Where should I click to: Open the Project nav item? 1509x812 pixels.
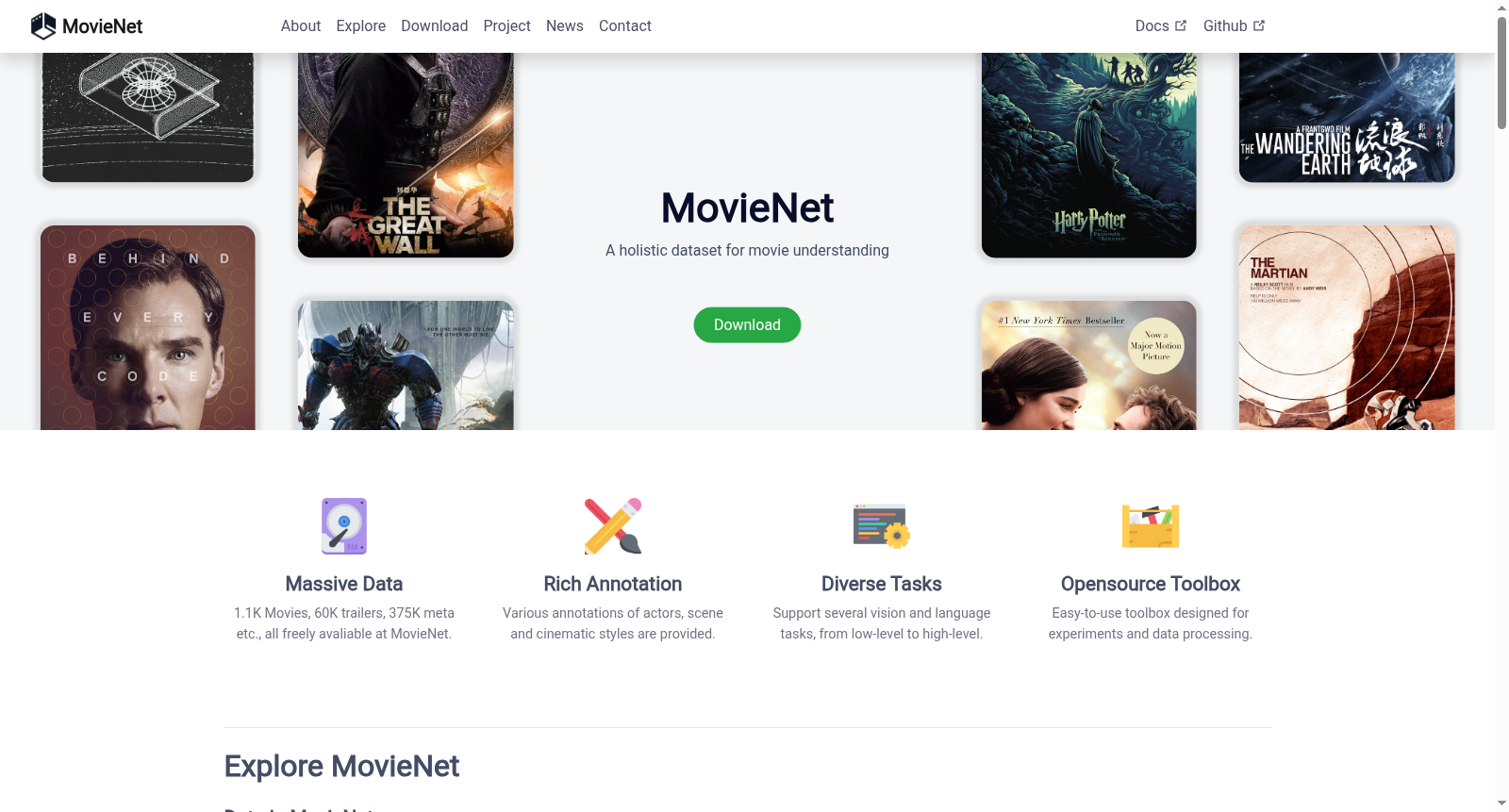click(x=507, y=26)
